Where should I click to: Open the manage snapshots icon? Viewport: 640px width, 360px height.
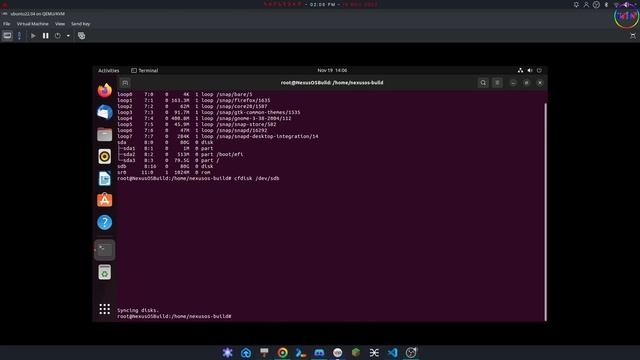[82, 36]
